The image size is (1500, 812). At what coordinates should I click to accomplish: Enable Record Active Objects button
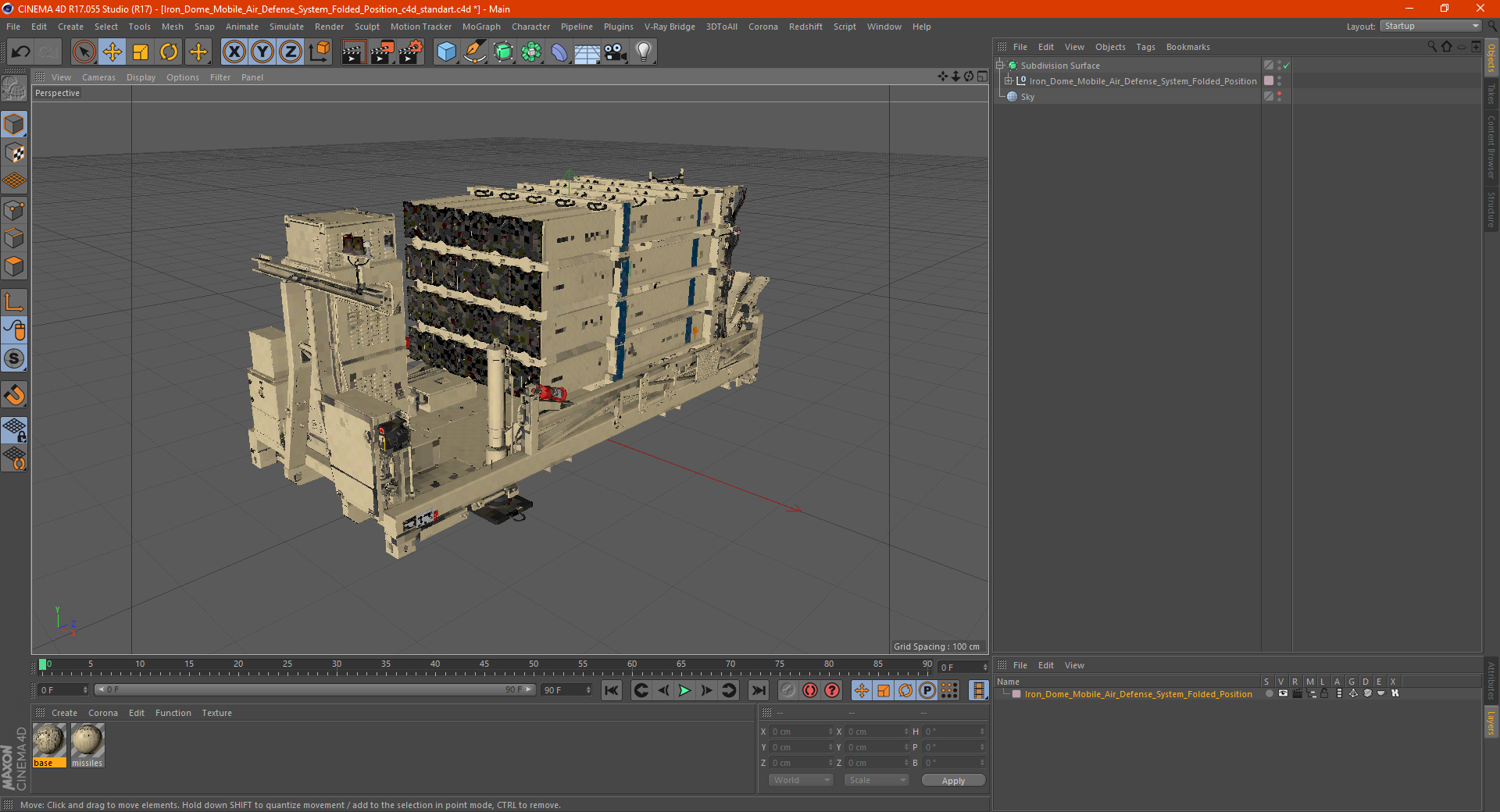tap(787, 690)
